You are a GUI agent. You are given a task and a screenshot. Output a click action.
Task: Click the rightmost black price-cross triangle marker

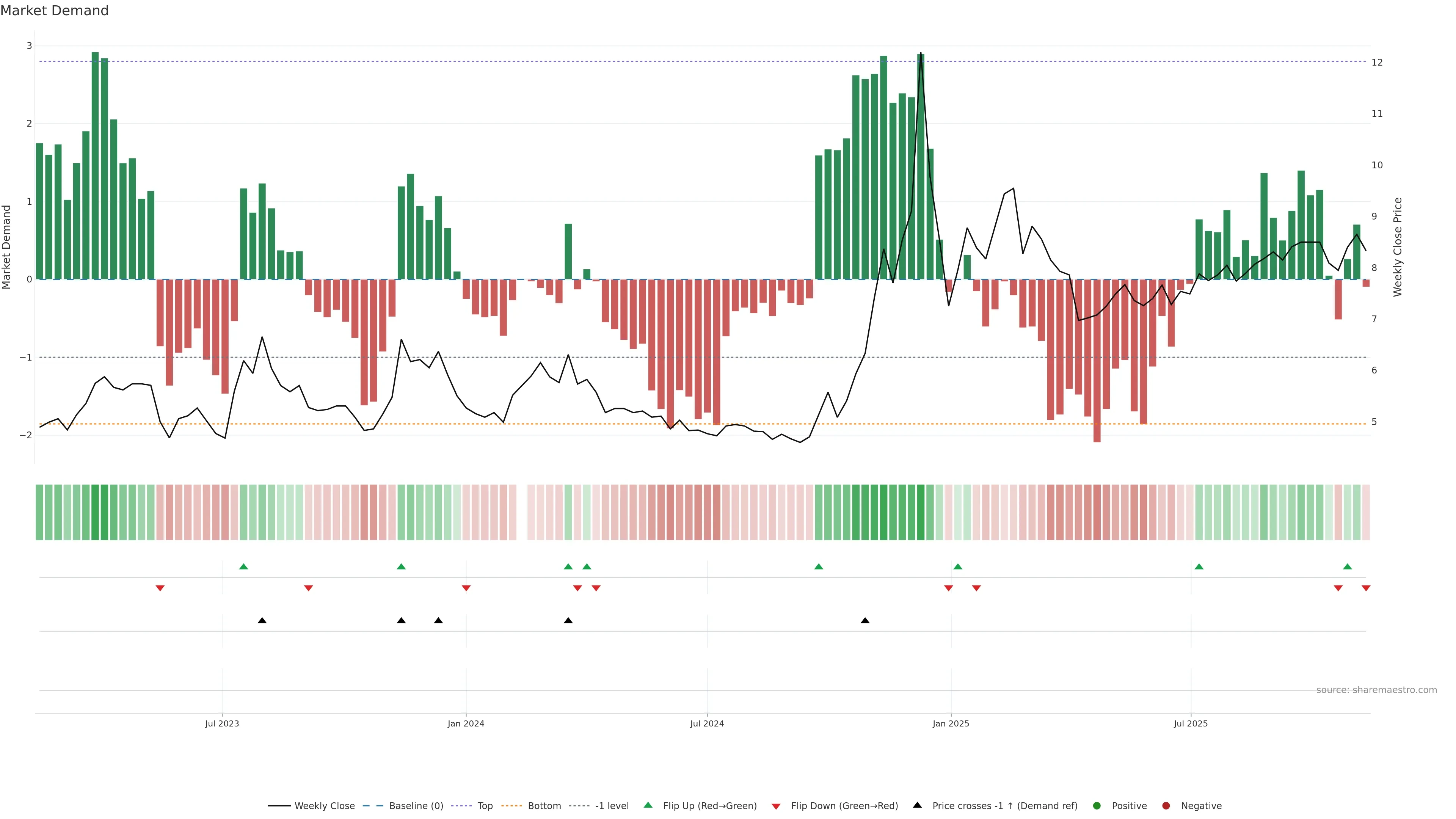865,621
